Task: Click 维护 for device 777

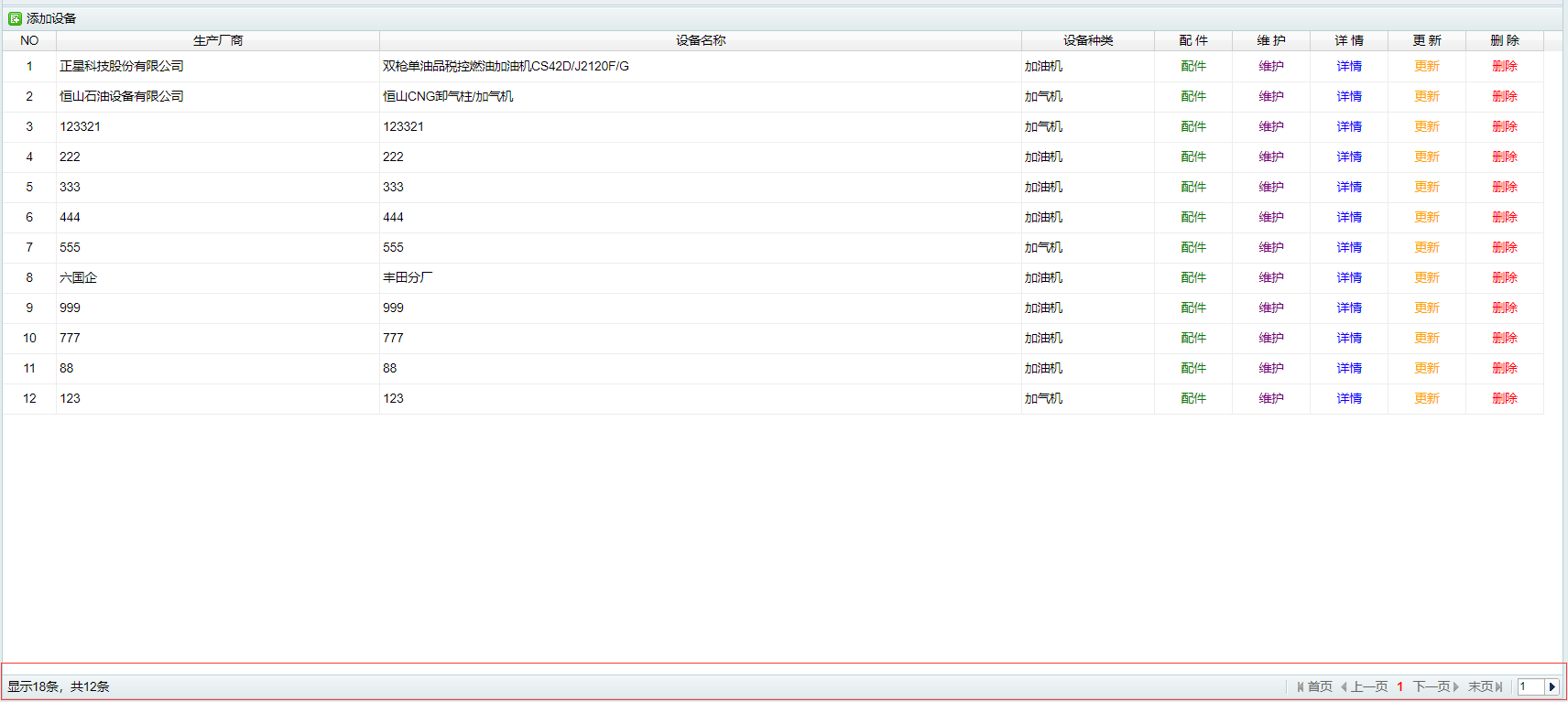Action: 1270,338
